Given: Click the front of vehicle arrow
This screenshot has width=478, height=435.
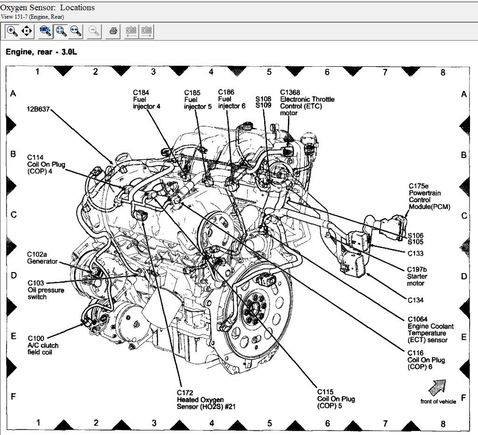Looking at the screenshot, I should (x=437, y=388).
